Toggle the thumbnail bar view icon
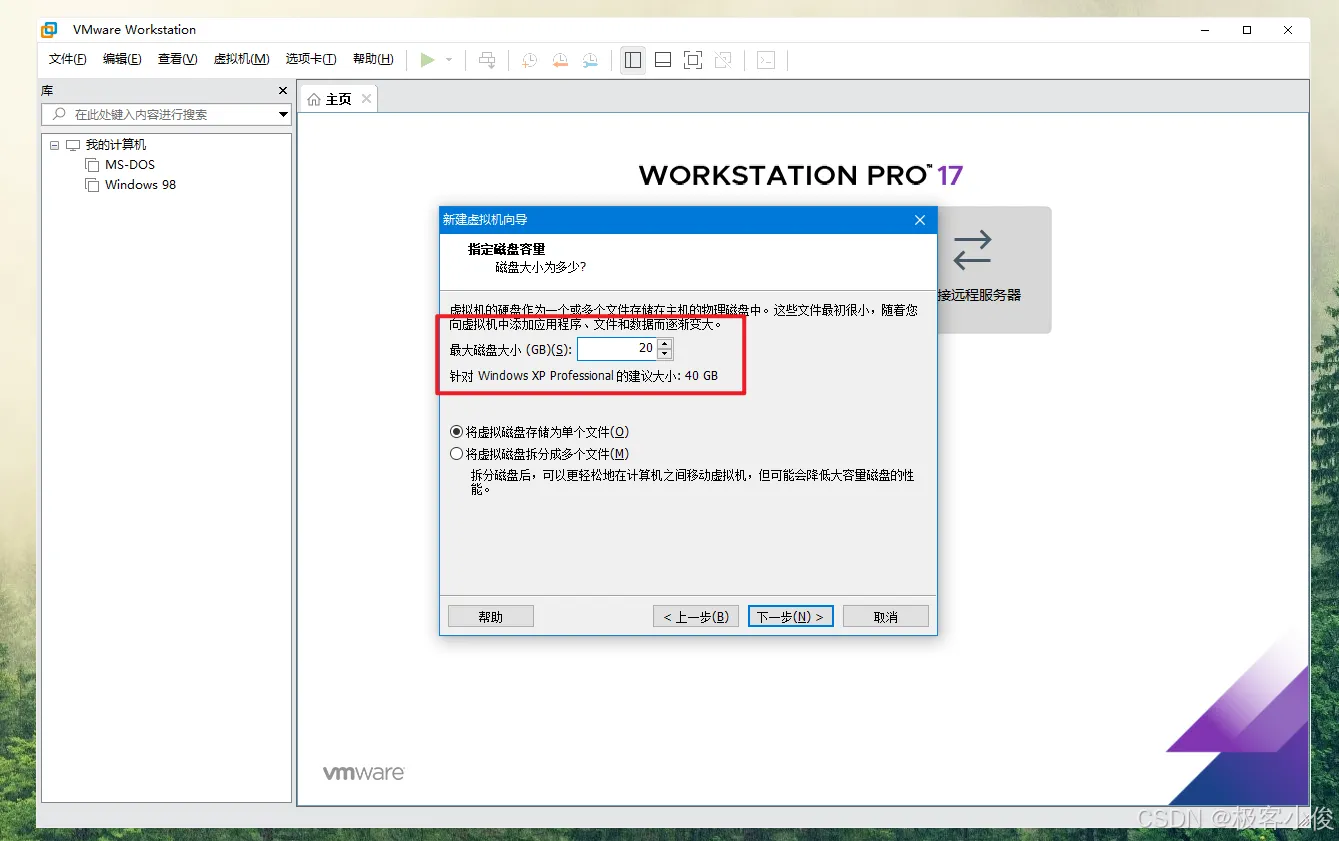The height and width of the screenshot is (841, 1339). click(x=663, y=60)
